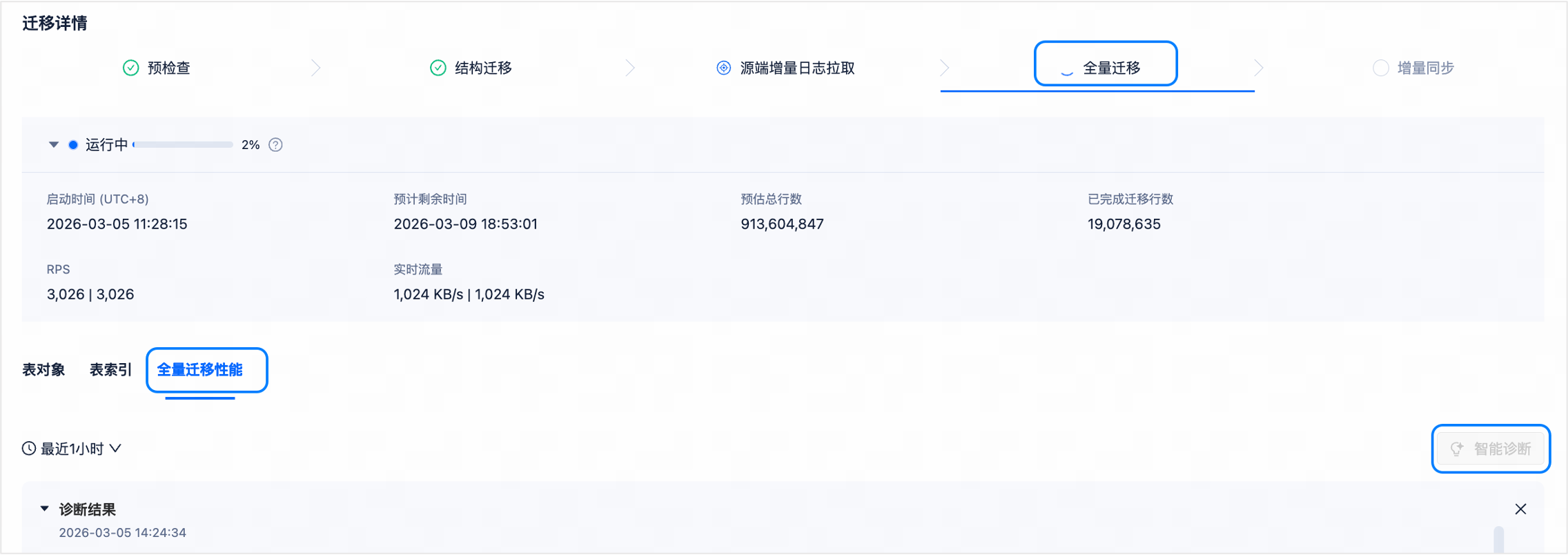Click the help question mark next to 2%
This screenshot has height=555, width=1568.
click(275, 145)
